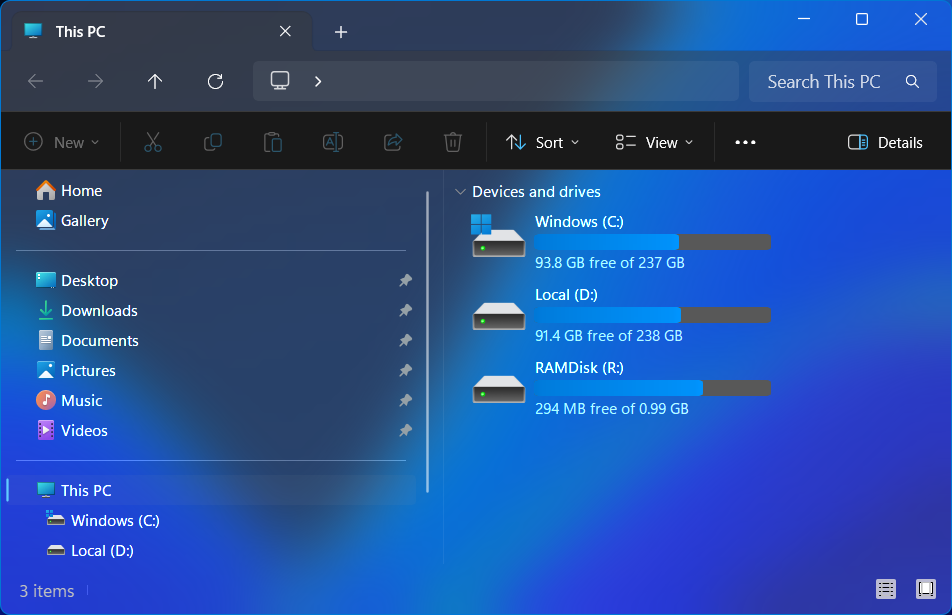Viewport: 952px width, 615px height.
Task: Switch to the details list view button
Action: tap(886, 589)
